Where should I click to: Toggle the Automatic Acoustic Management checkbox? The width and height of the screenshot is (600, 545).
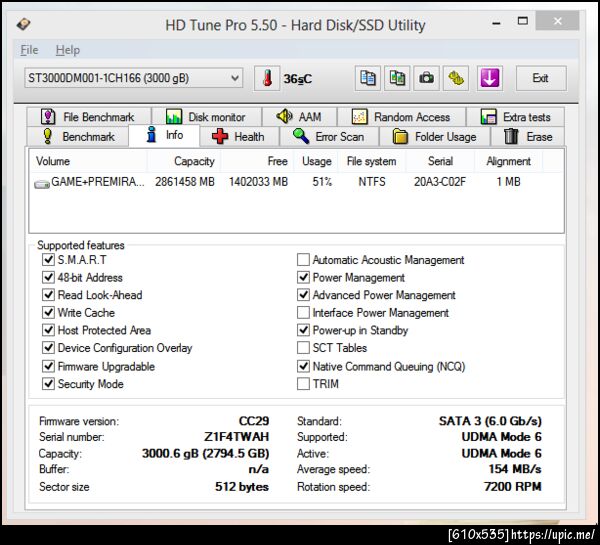[303, 259]
